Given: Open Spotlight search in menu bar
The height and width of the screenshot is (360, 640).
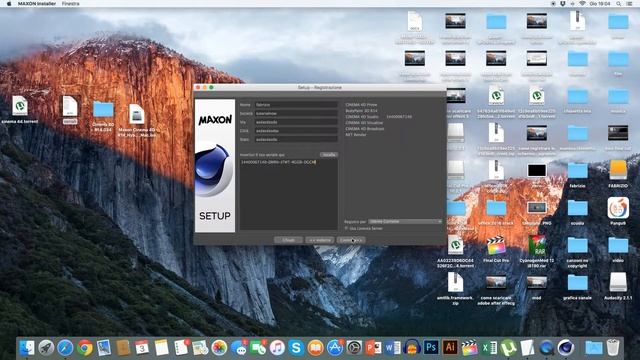Looking at the screenshot, I should click(x=619, y=4).
